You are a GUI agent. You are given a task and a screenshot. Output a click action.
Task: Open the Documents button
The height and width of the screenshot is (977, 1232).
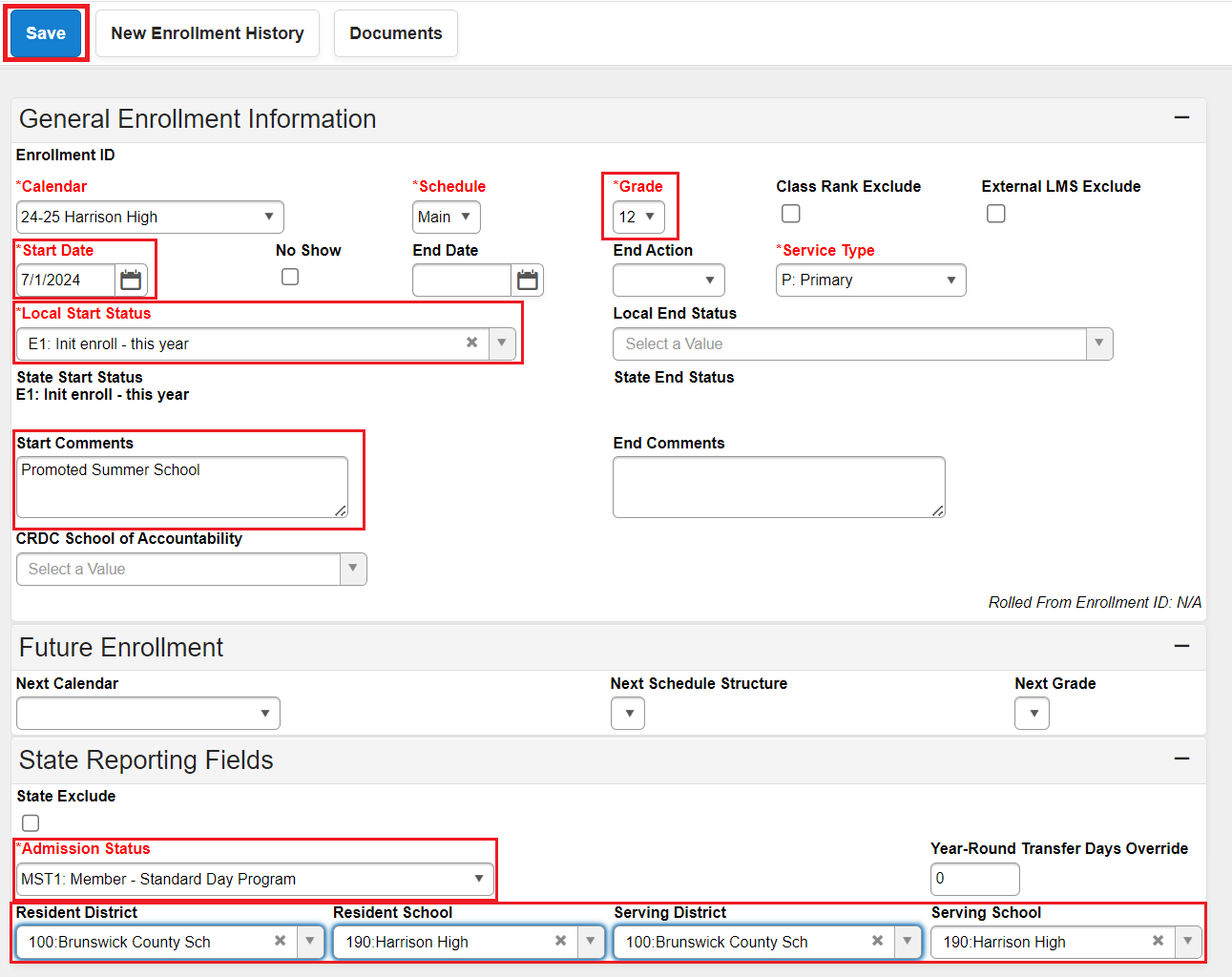(396, 33)
